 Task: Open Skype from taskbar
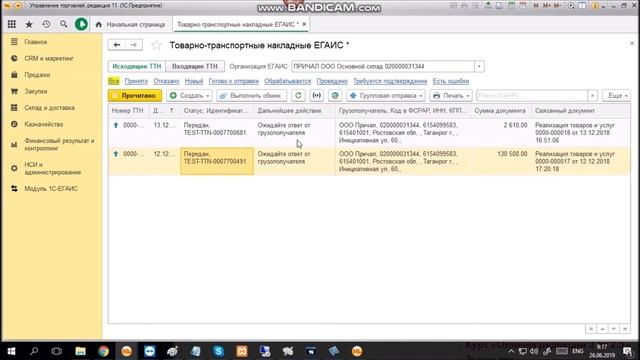click(x=218, y=351)
